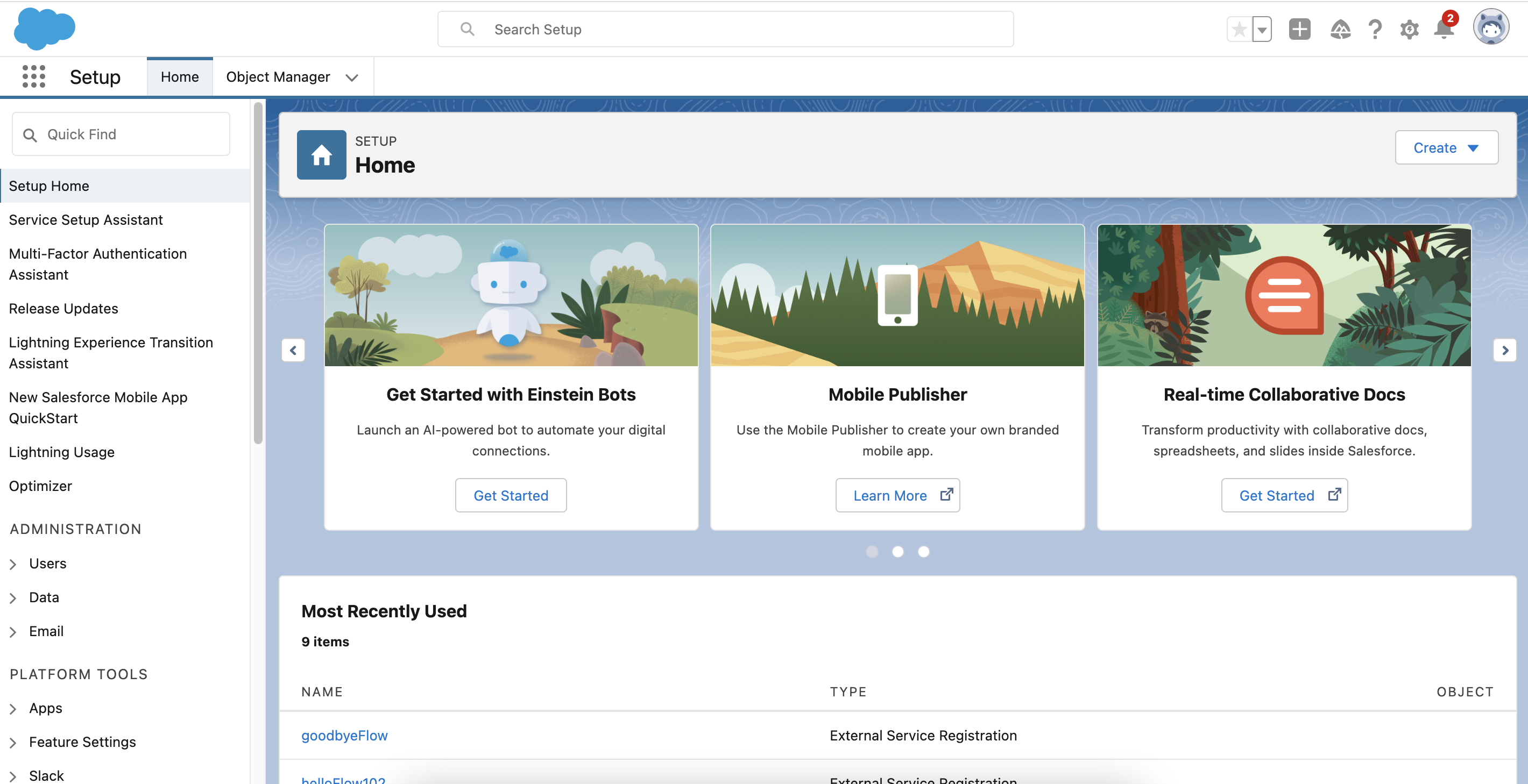This screenshot has width=1528, height=784.
Task: Select the third carousel indicator dot
Action: point(924,552)
